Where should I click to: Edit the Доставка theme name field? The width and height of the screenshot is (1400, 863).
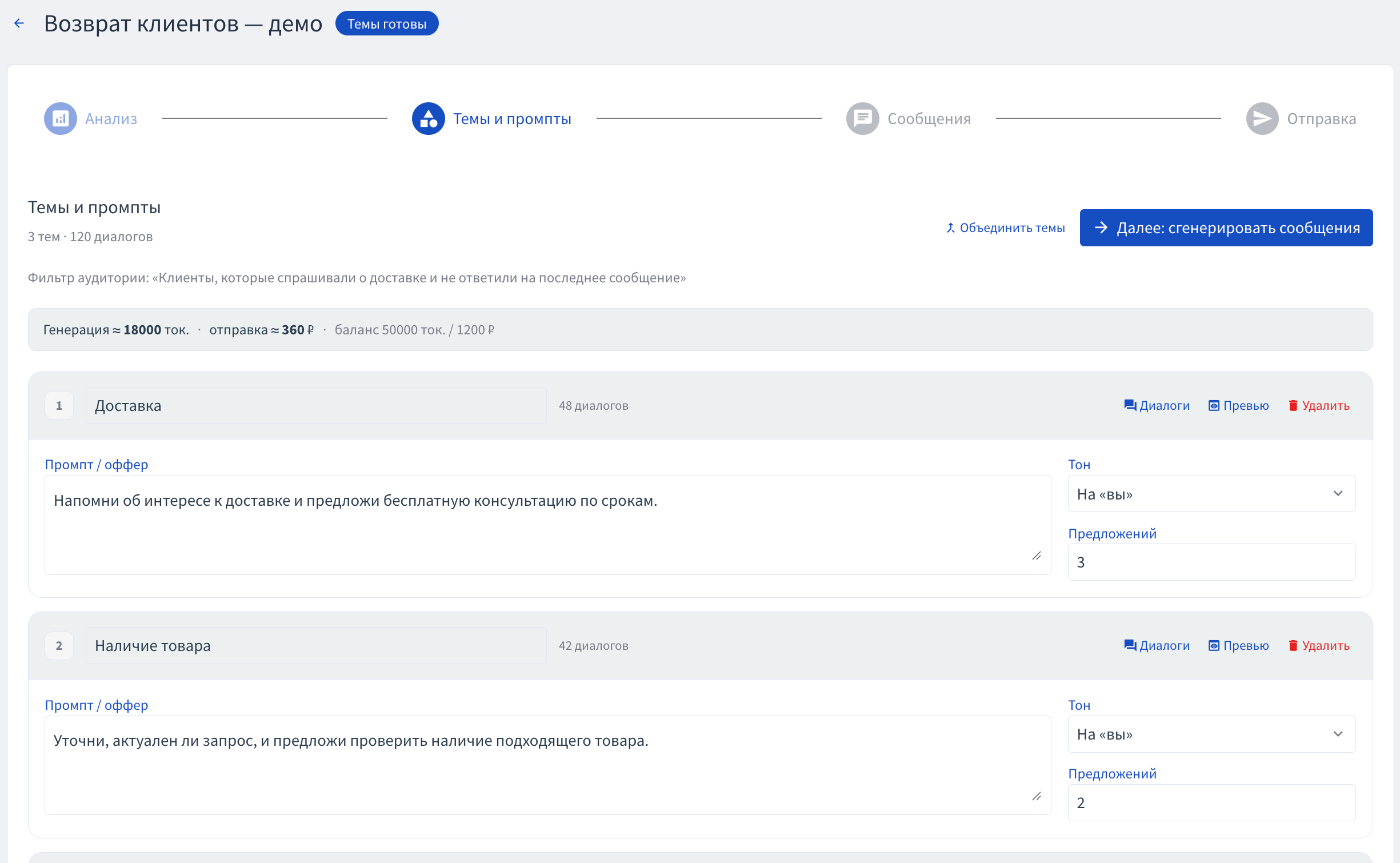click(316, 405)
